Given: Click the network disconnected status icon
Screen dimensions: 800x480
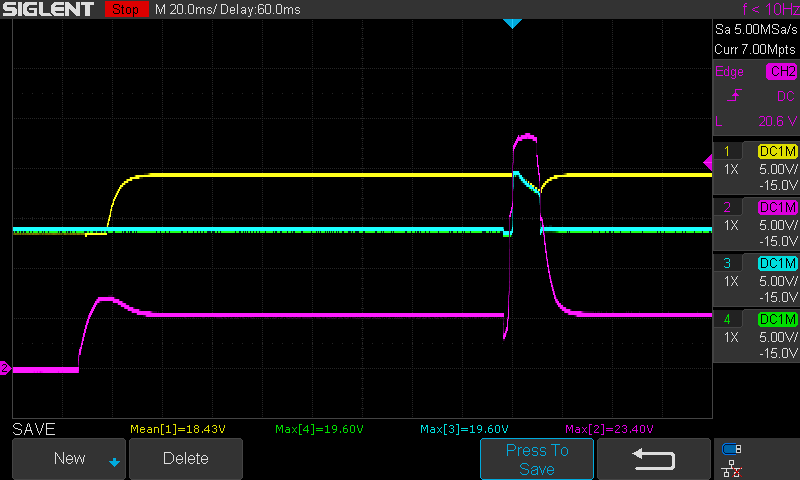Looking at the screenshot, I should coord(732,468).
